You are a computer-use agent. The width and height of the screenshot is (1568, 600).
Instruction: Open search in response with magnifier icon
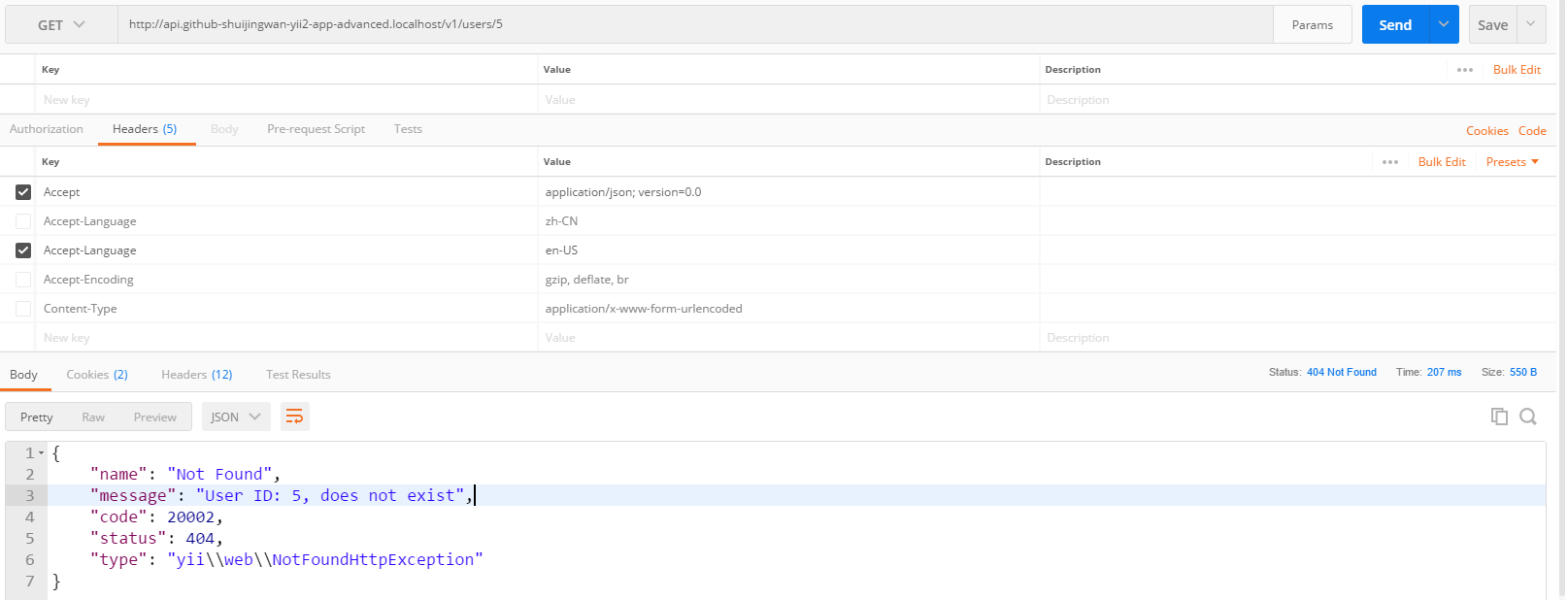[x=1527, y=417]
